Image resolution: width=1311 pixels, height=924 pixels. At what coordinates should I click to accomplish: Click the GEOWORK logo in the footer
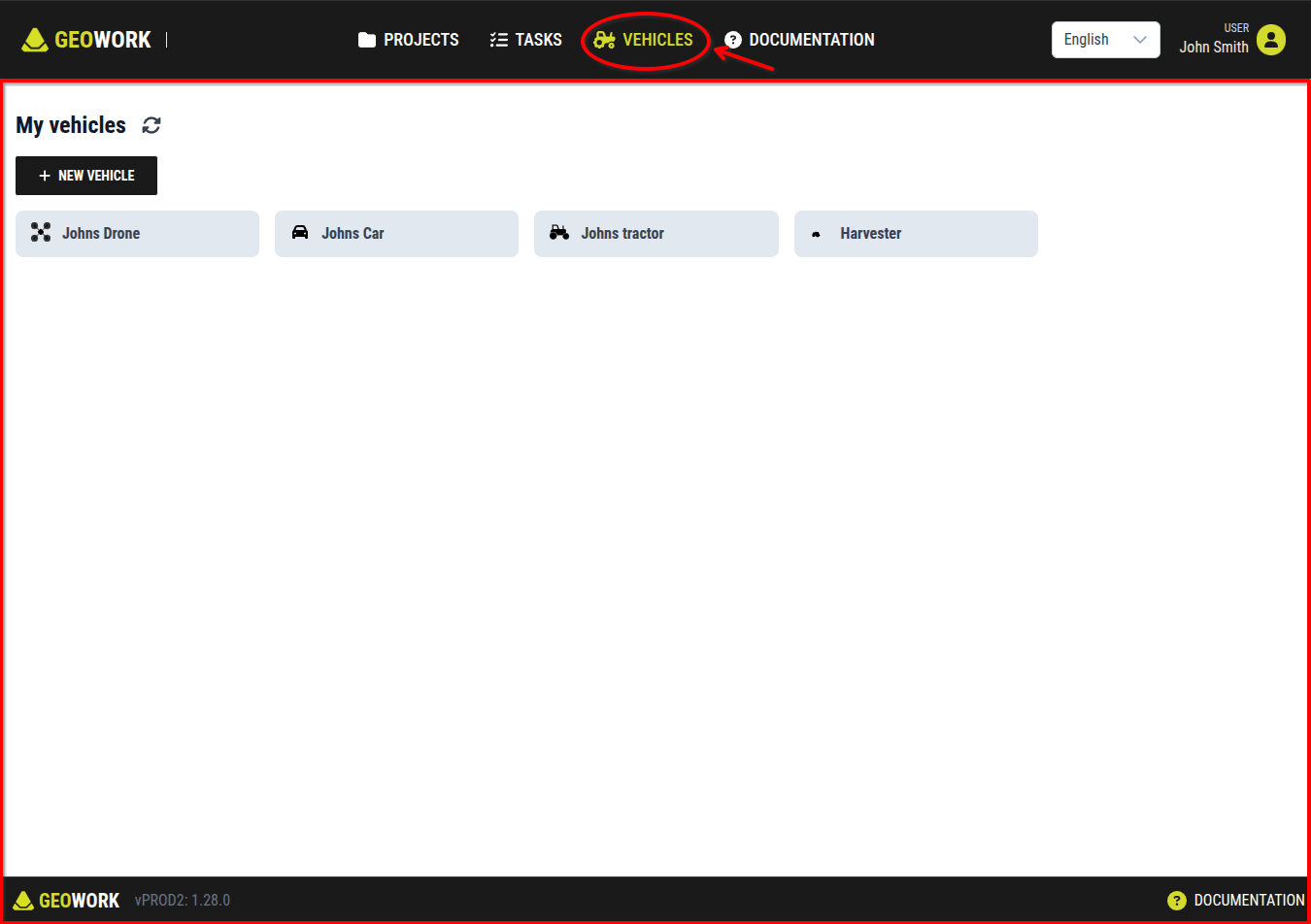click(67, 901)
